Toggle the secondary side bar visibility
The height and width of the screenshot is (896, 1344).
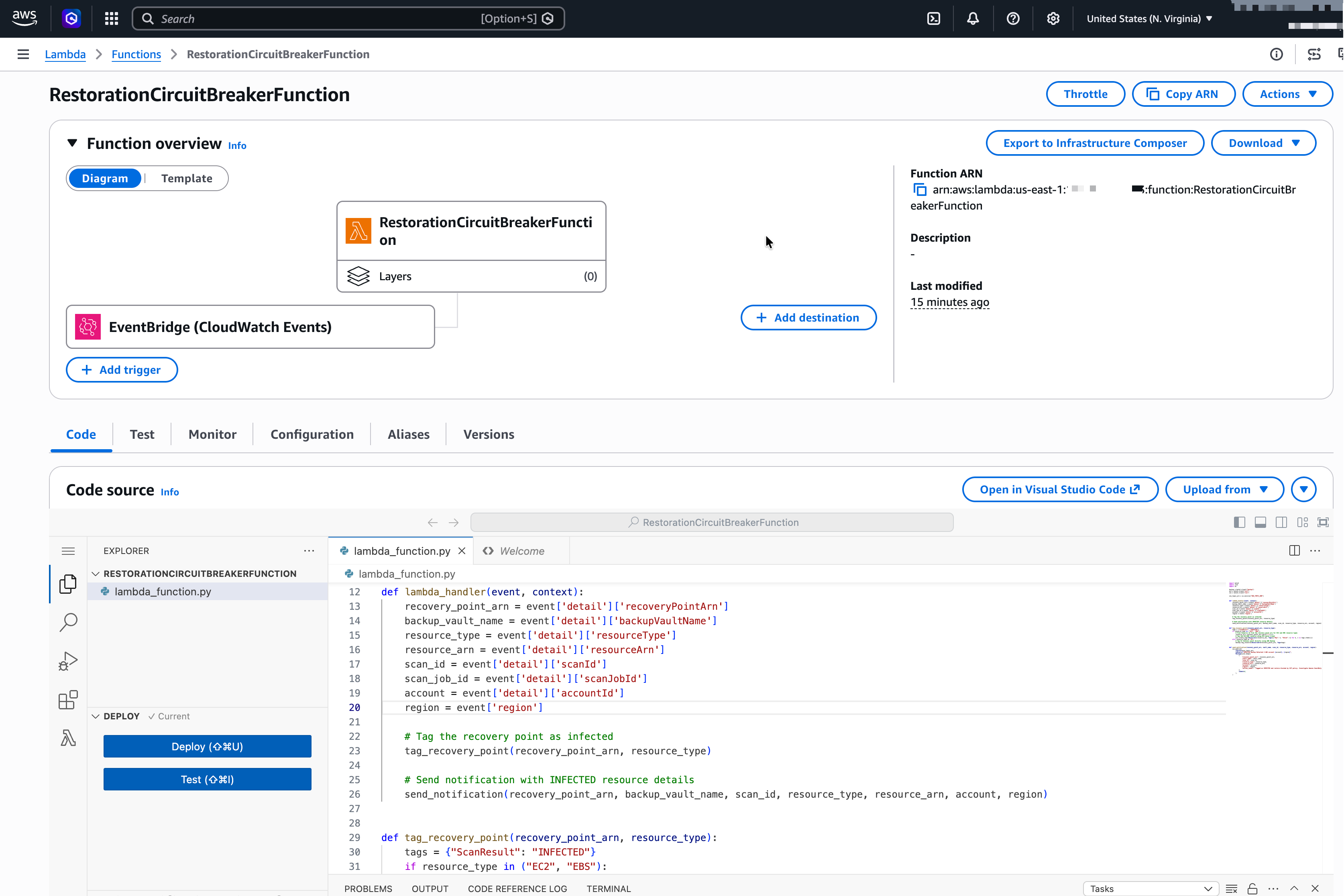pyautogui.click(x=1281, y=522)
